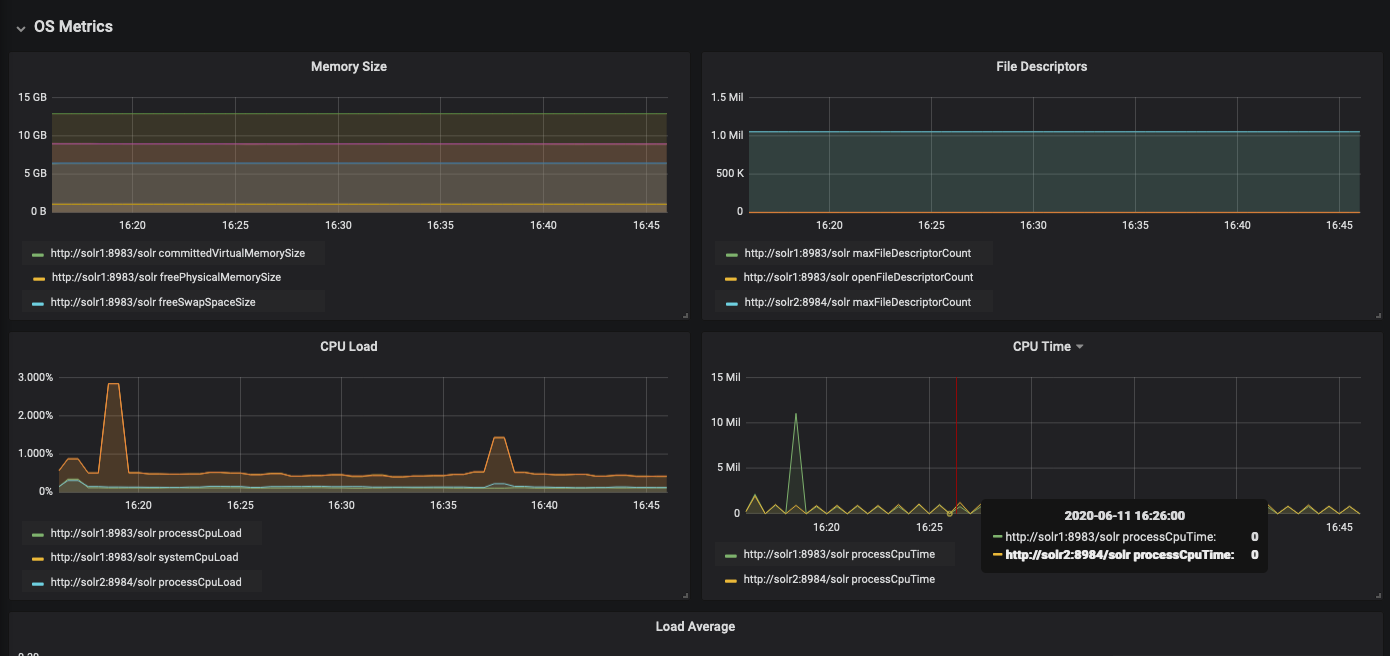Click green swatch of solr1 processCpuTime legend
This screenshot has height=656, width=1390.
click(730, 555)
